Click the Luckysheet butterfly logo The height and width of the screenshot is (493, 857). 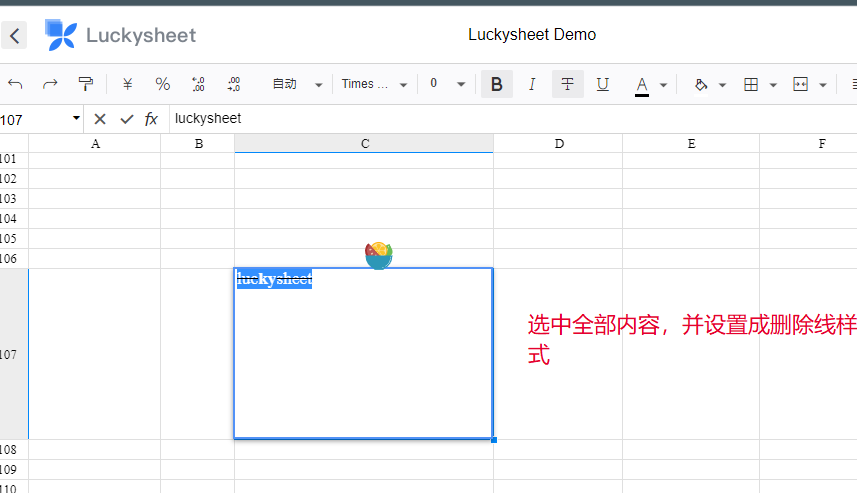coord(60,35)
